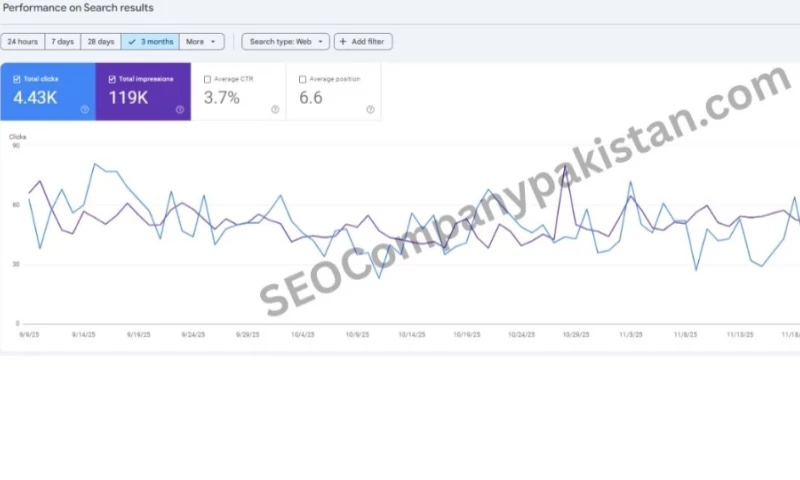800x480 pixels.
Task: Click the 10/24/25 date on chart axis
Action: click(x=521, y=335)
